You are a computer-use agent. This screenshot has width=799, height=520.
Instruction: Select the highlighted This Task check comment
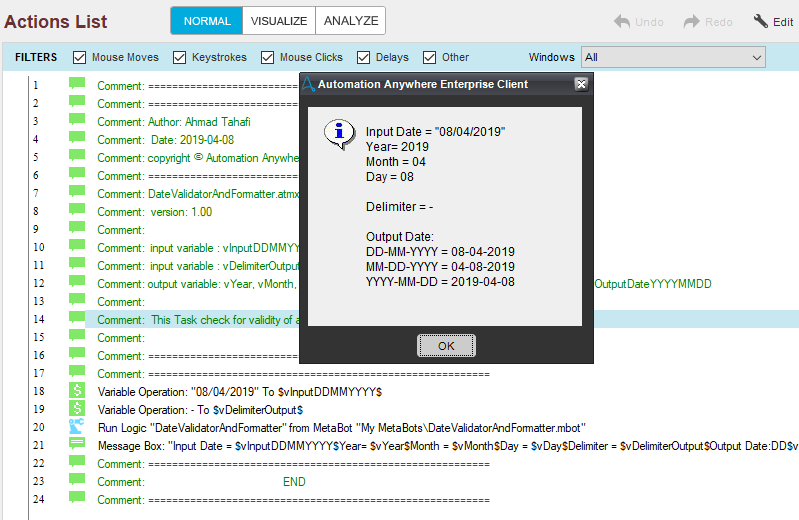[198, 320]
